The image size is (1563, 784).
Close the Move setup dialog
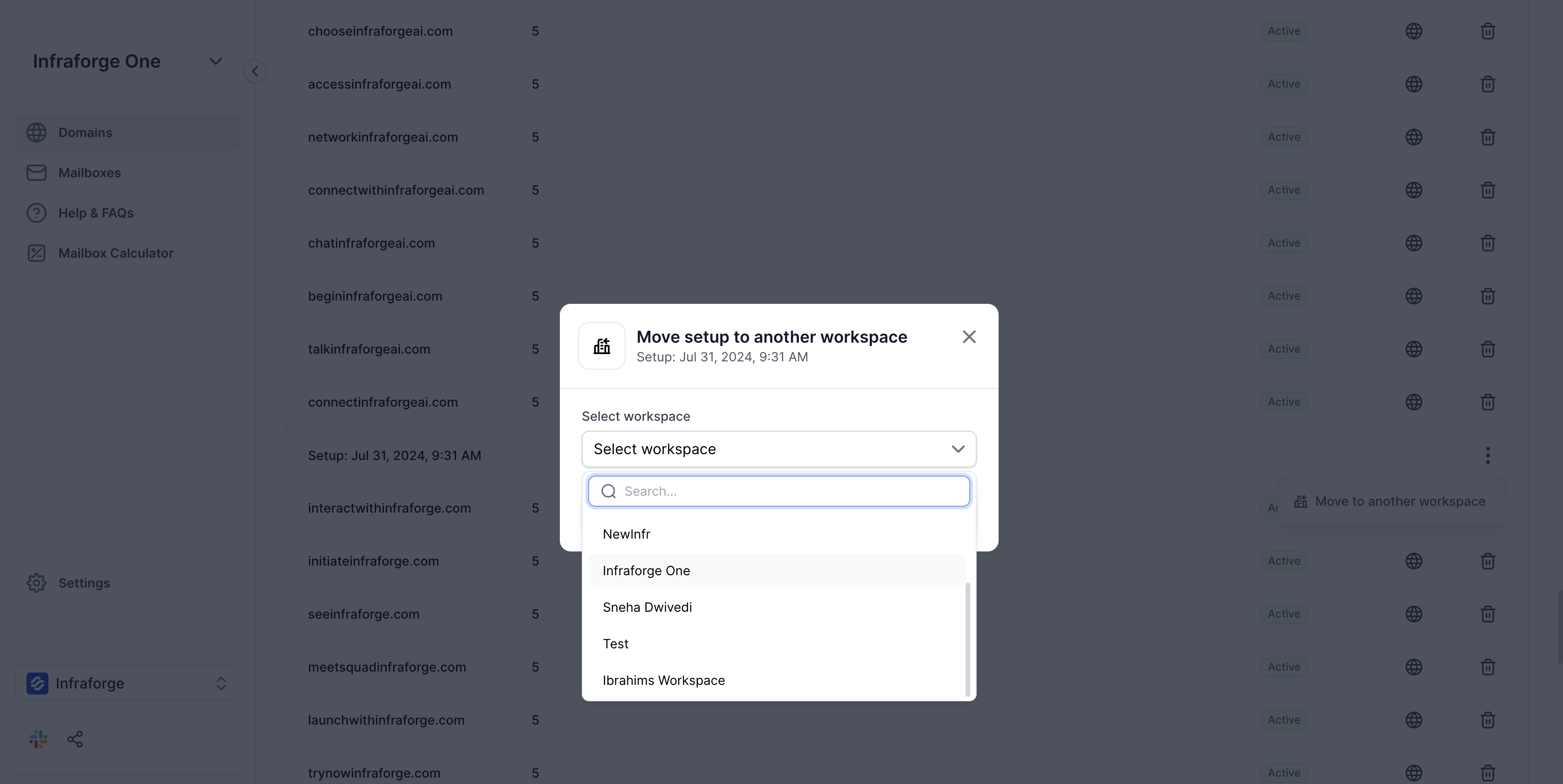[969, 337]
